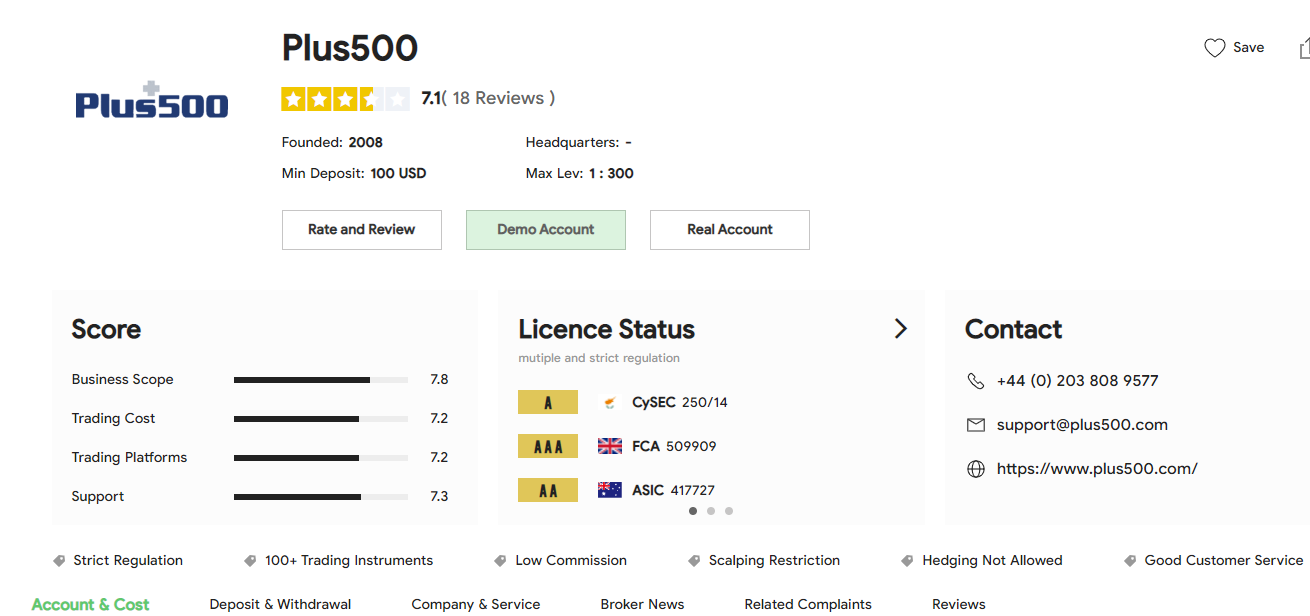Click the AAA rating badge for FCA

548,446
